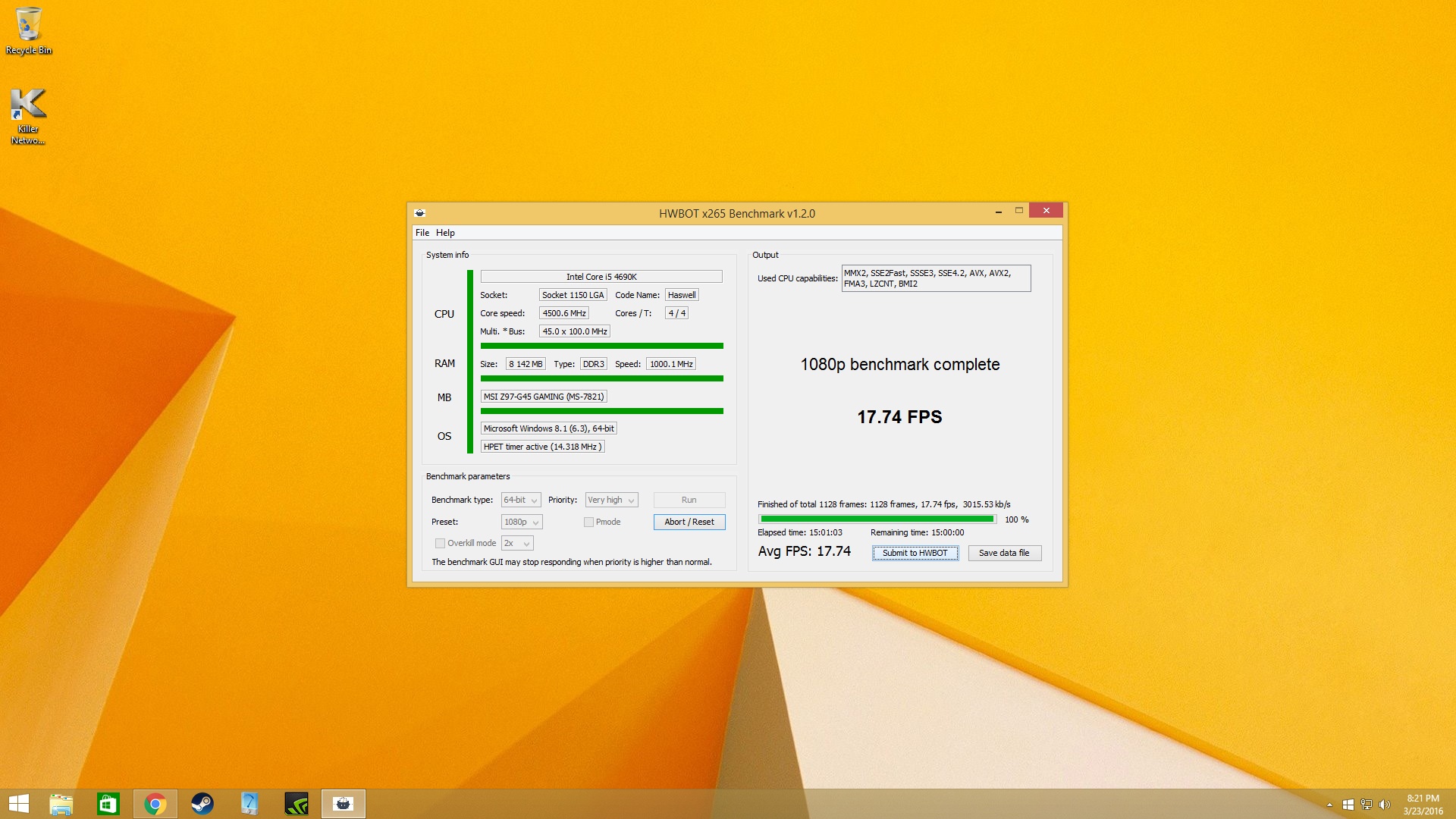Click the Abort / Reset button
The image size is (1456, 819).
click(689, 522)
